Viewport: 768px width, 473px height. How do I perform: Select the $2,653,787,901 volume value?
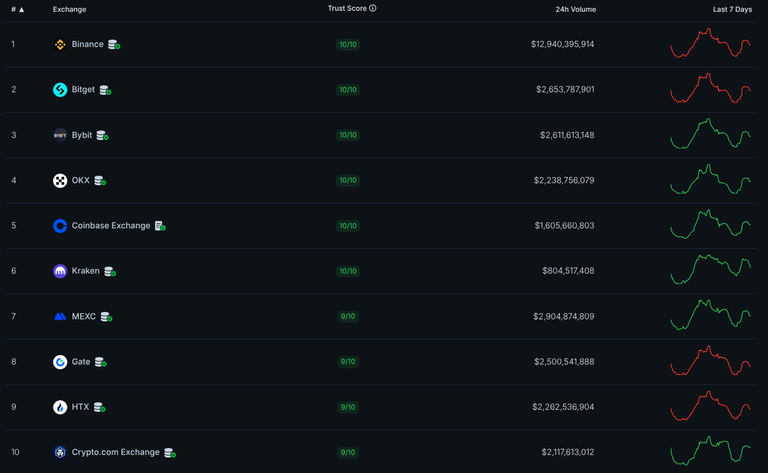coord(565,90)
